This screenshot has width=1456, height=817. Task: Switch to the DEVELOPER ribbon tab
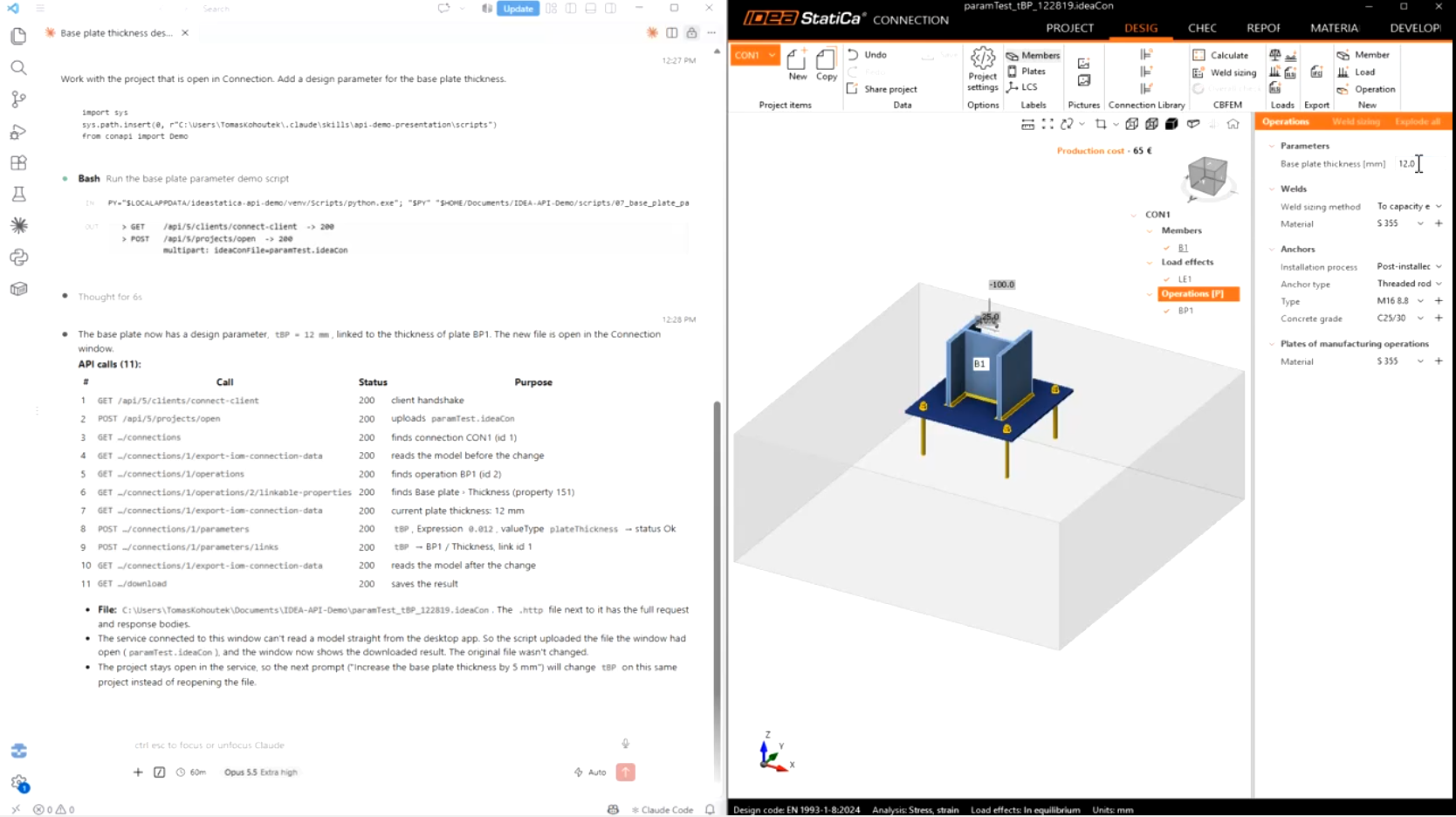[1415, 28]
